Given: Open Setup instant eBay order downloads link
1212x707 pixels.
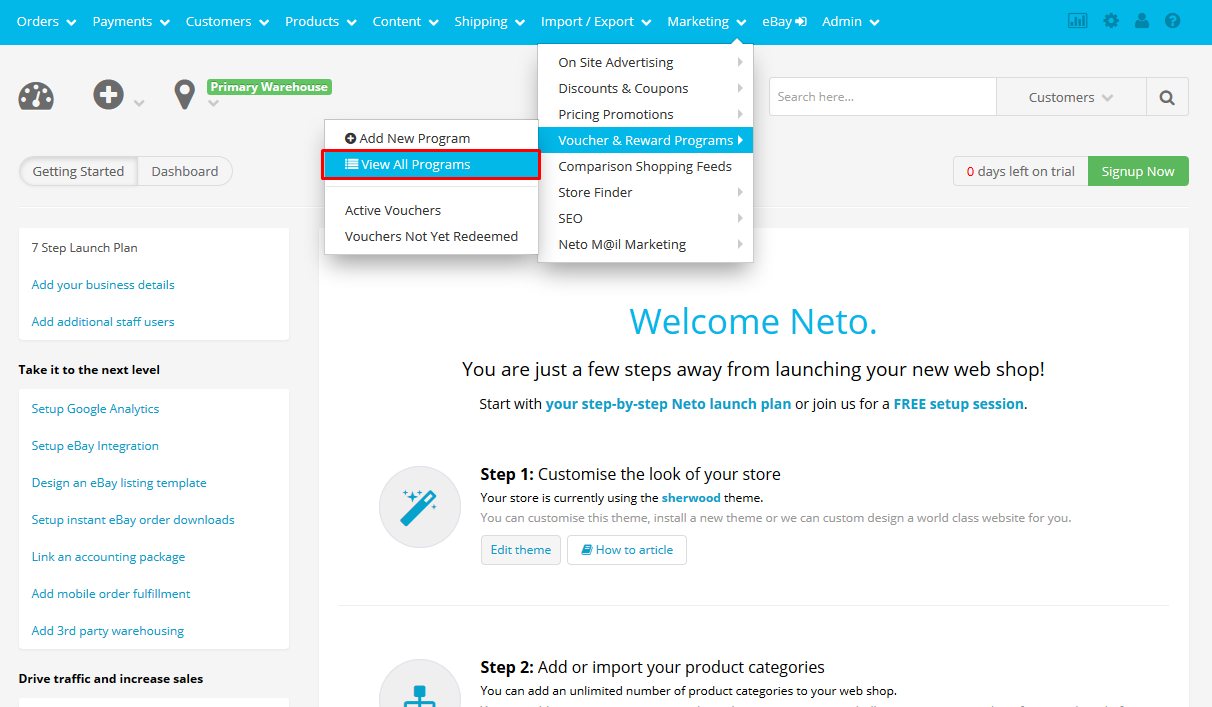Looking at the screenshot, I should pyautogui.click(x=133, y=520).
